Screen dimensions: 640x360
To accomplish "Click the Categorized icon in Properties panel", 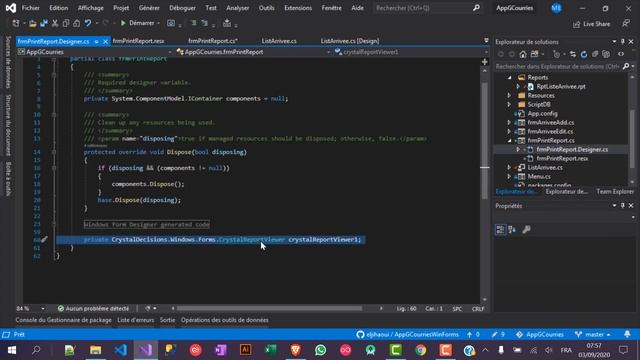I will [x=500, y=229].
